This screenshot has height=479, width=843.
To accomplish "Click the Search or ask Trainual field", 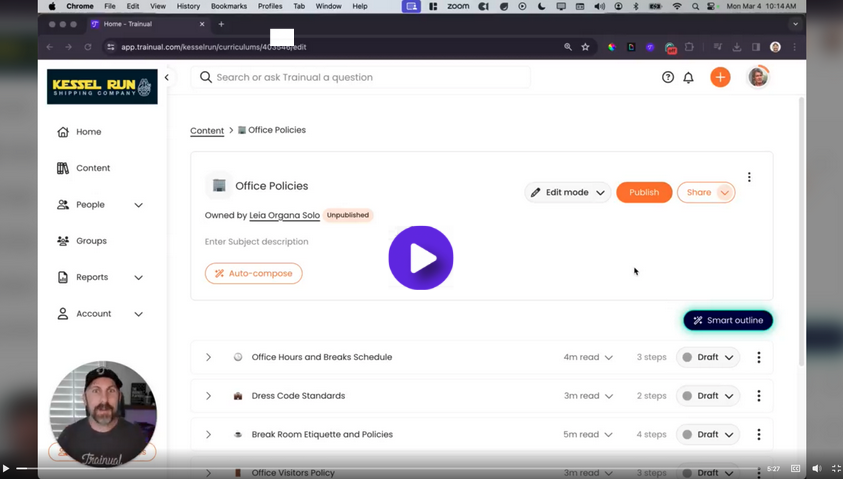I will point(360,77).
